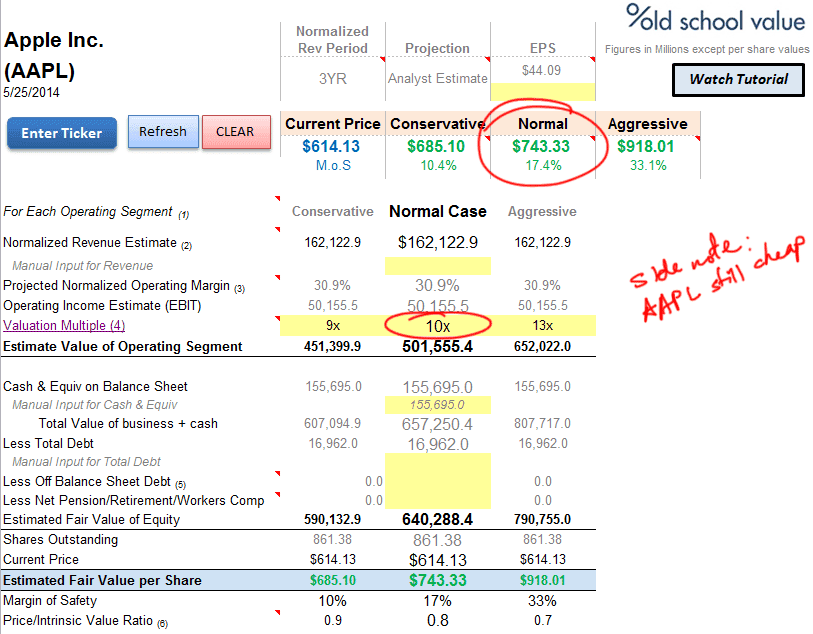This screenshot has width=813, height=634.
Task: Select the 13x aggressive valuation multiple cell
Action: [542, 326]
